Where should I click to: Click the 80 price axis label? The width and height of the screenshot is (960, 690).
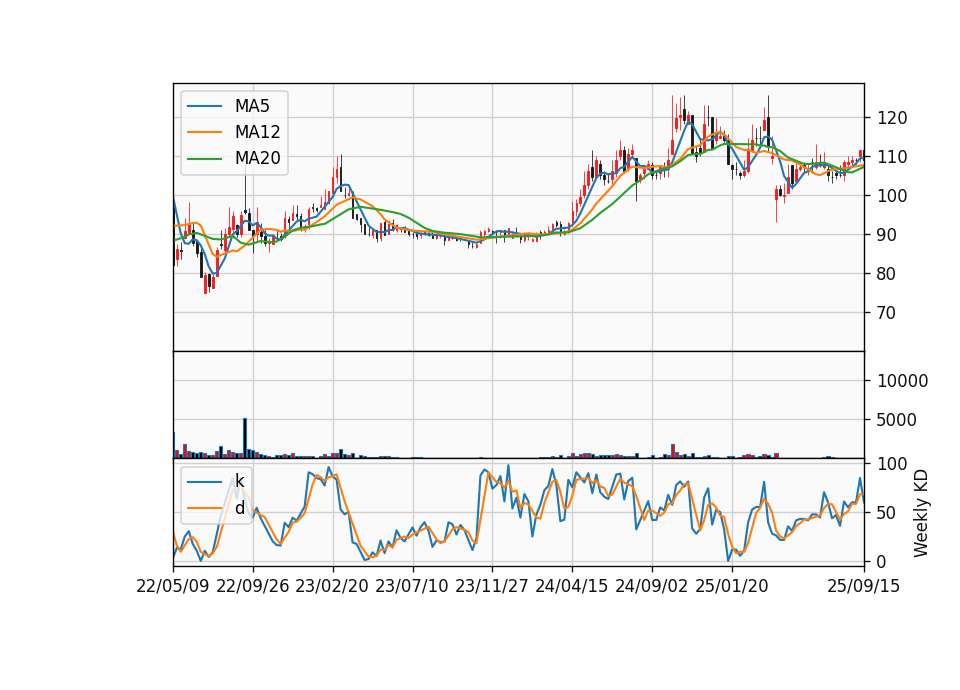click(x=887, y=274)
